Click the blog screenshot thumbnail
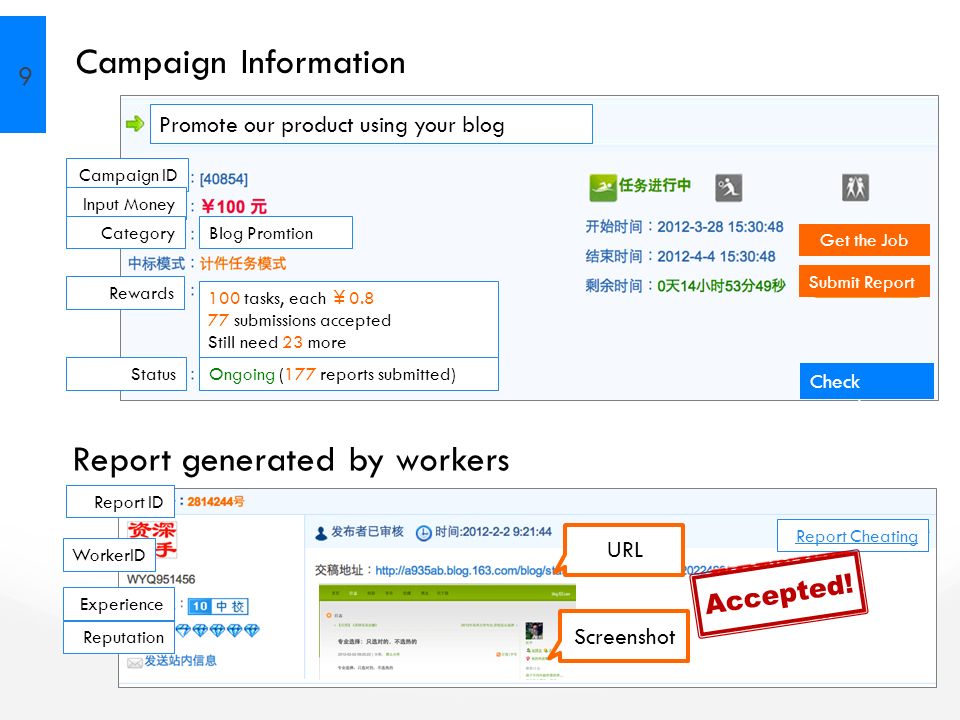This screenshot has width=960, height=720. click(447, 632)
